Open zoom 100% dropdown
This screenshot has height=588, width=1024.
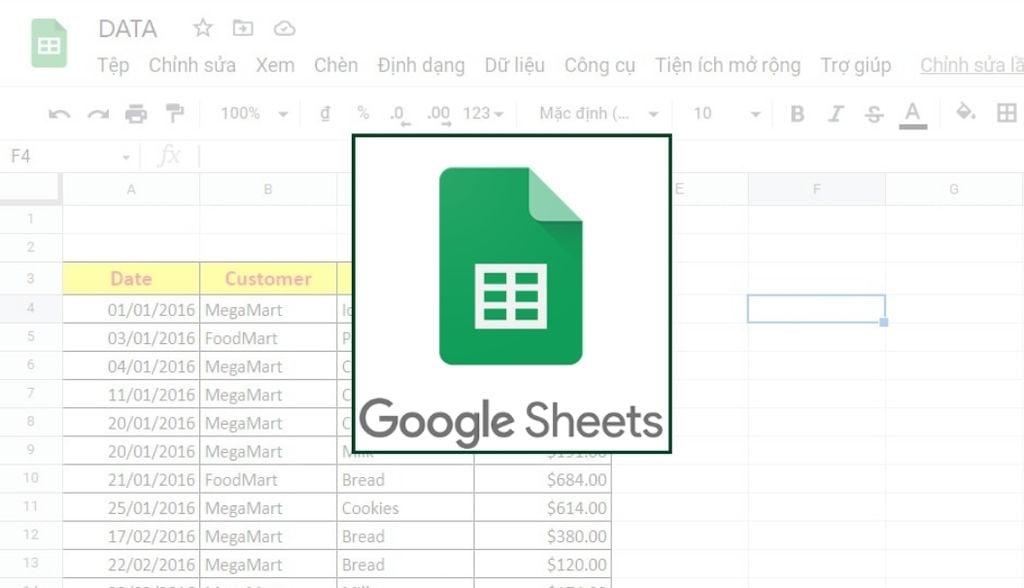pyautogui.click(x=254, y=114)
